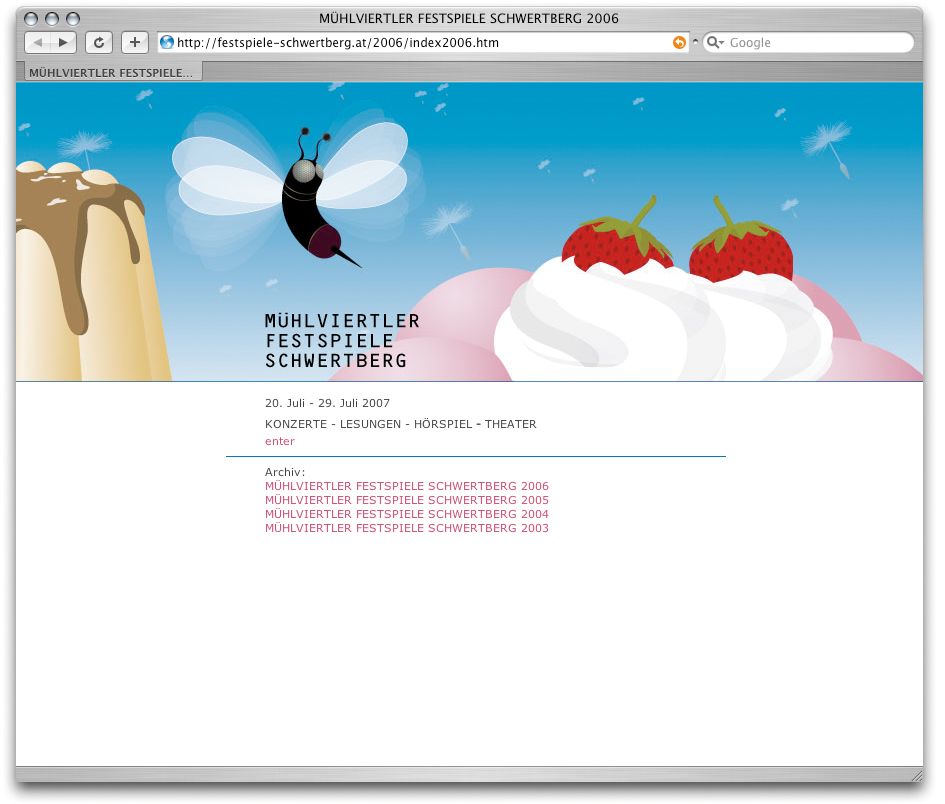Viewport: 945px width, 804px height.
Task: Reload the page with the refresh icon
Action: [x=99, y=43]
